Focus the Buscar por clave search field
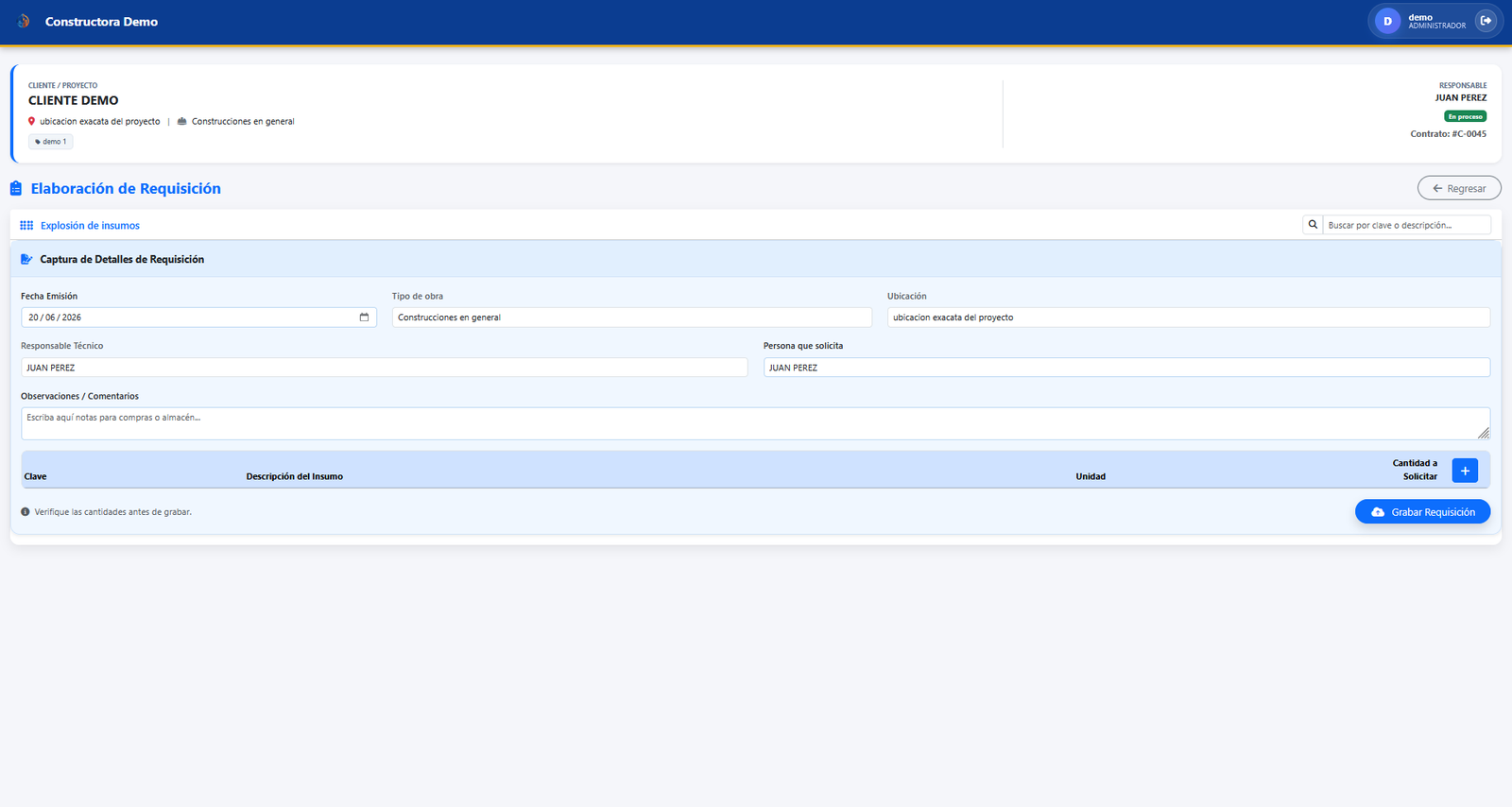The width and height of the screenshot is (1512, 807). 1406,225
